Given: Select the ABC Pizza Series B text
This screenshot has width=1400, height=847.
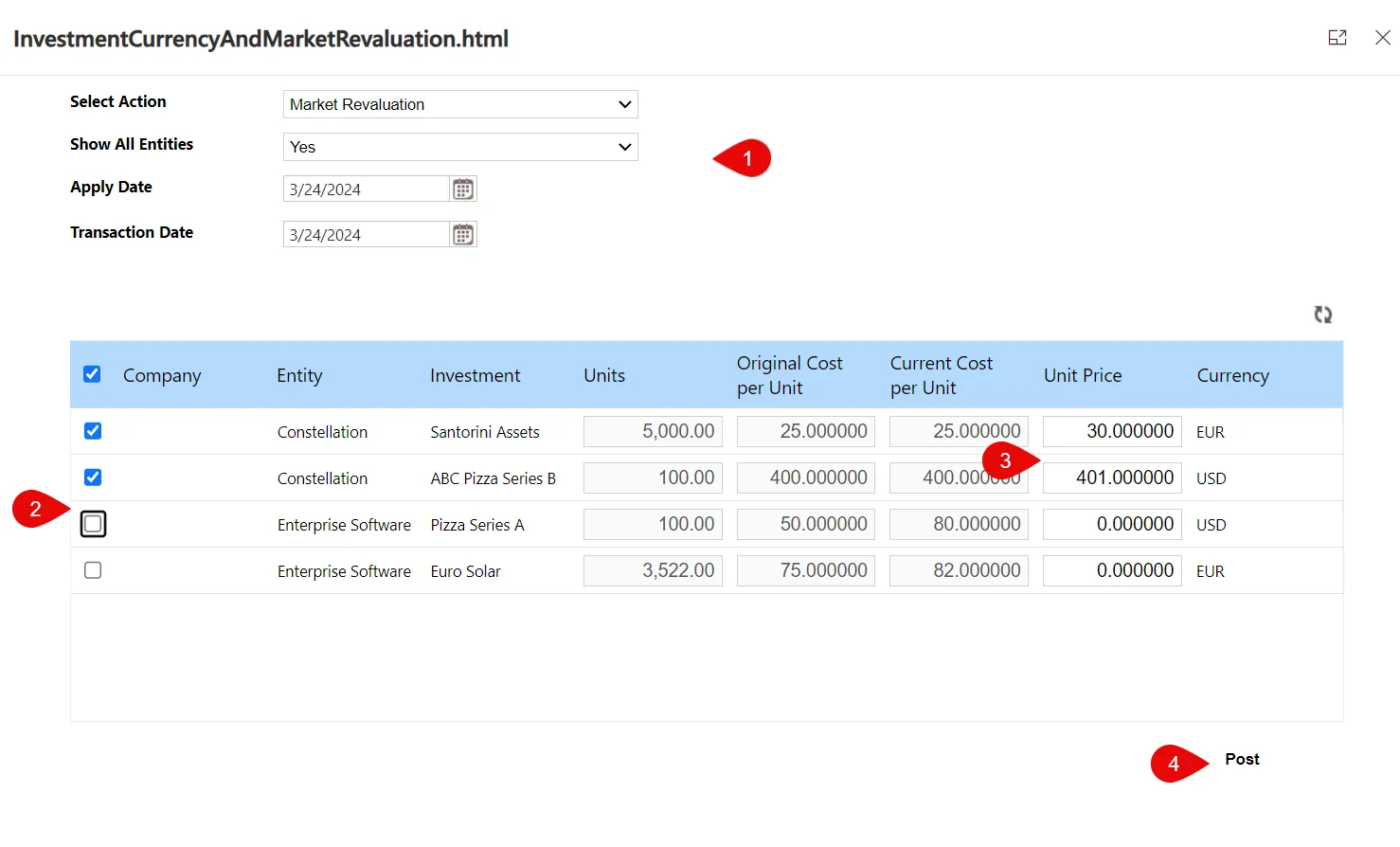Looking at the screenshot, I should coord(493,478).
